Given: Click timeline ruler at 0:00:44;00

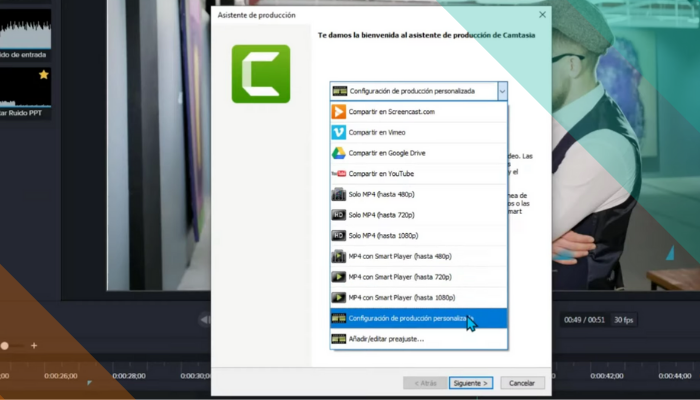Looking at the screenshot, I should (x=675, y=376).
